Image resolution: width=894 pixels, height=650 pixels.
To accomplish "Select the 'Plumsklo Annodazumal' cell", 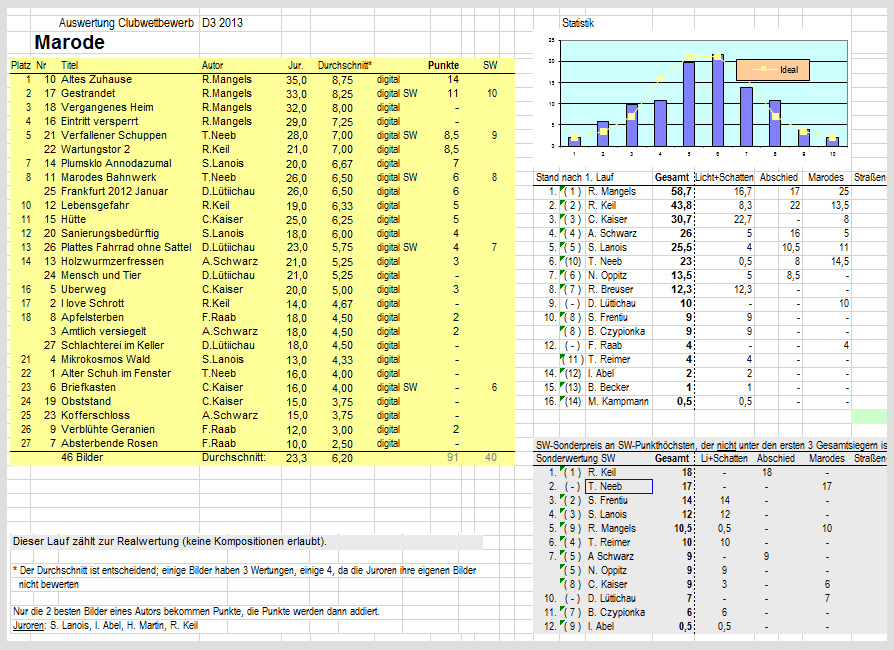I will tap(116, 163).
